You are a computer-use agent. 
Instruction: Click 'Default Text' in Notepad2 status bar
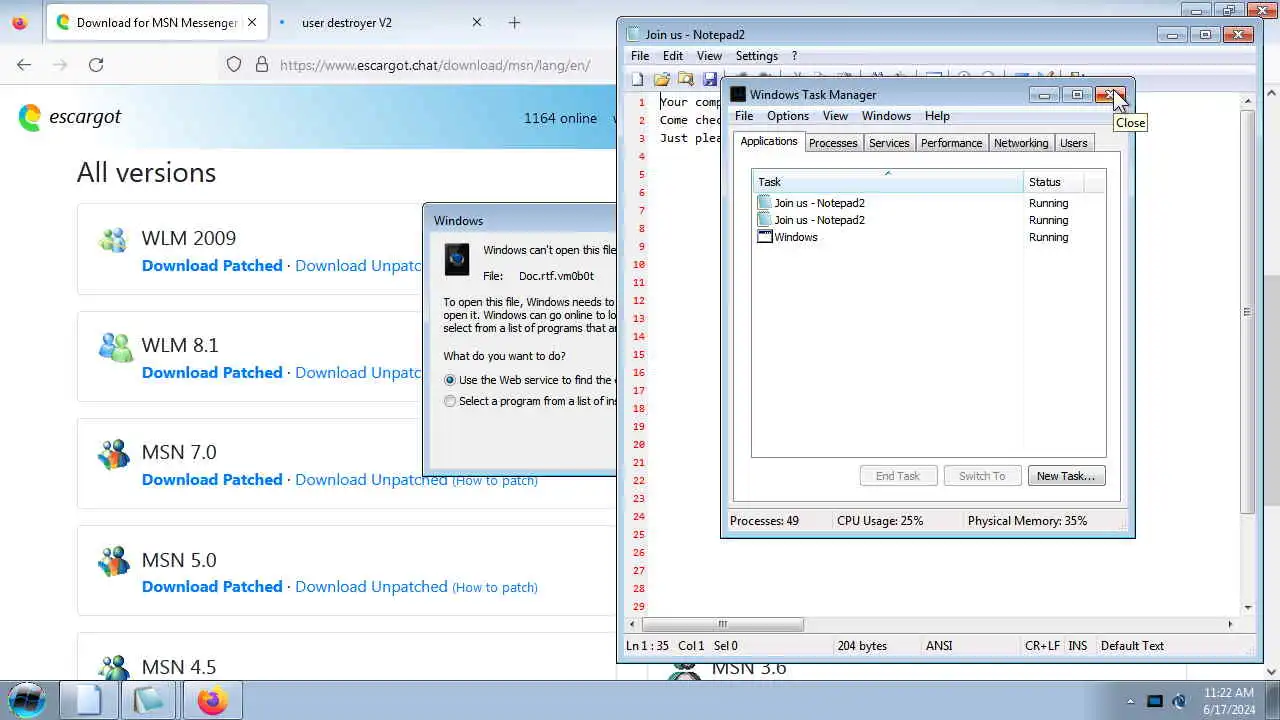coord(1132,646)
